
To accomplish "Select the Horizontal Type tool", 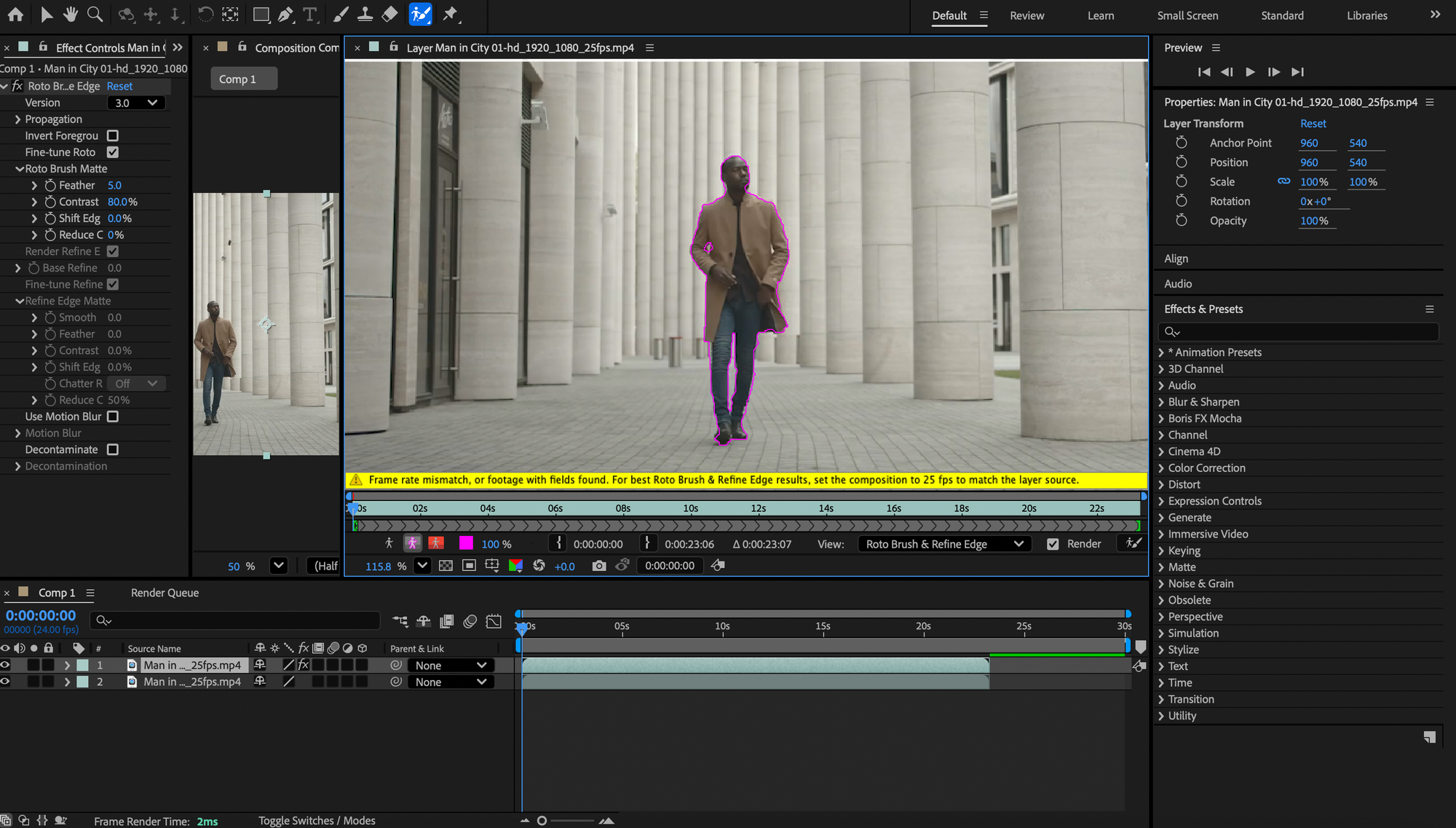I will [x=310, y=14].
